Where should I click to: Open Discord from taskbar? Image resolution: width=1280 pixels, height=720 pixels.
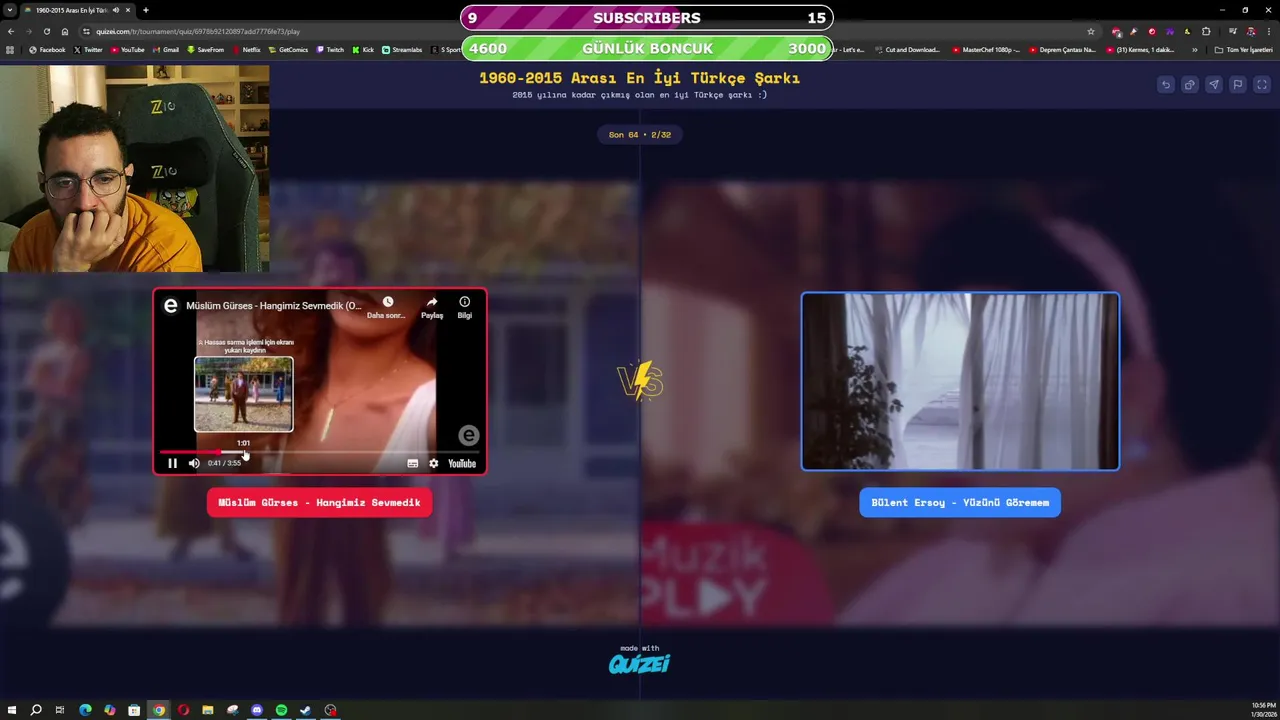click(257, 710)
